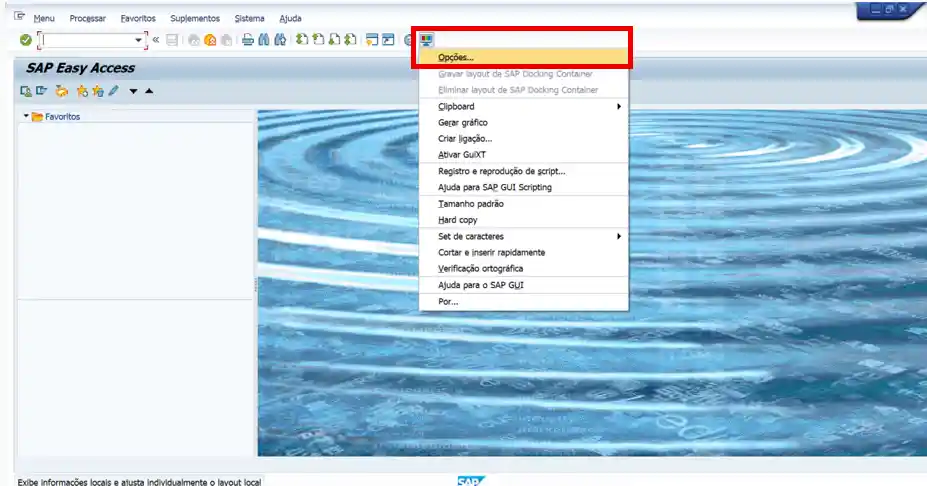Click the greyed Back icon
Screen dimensions: 927x486
point(194,40)
